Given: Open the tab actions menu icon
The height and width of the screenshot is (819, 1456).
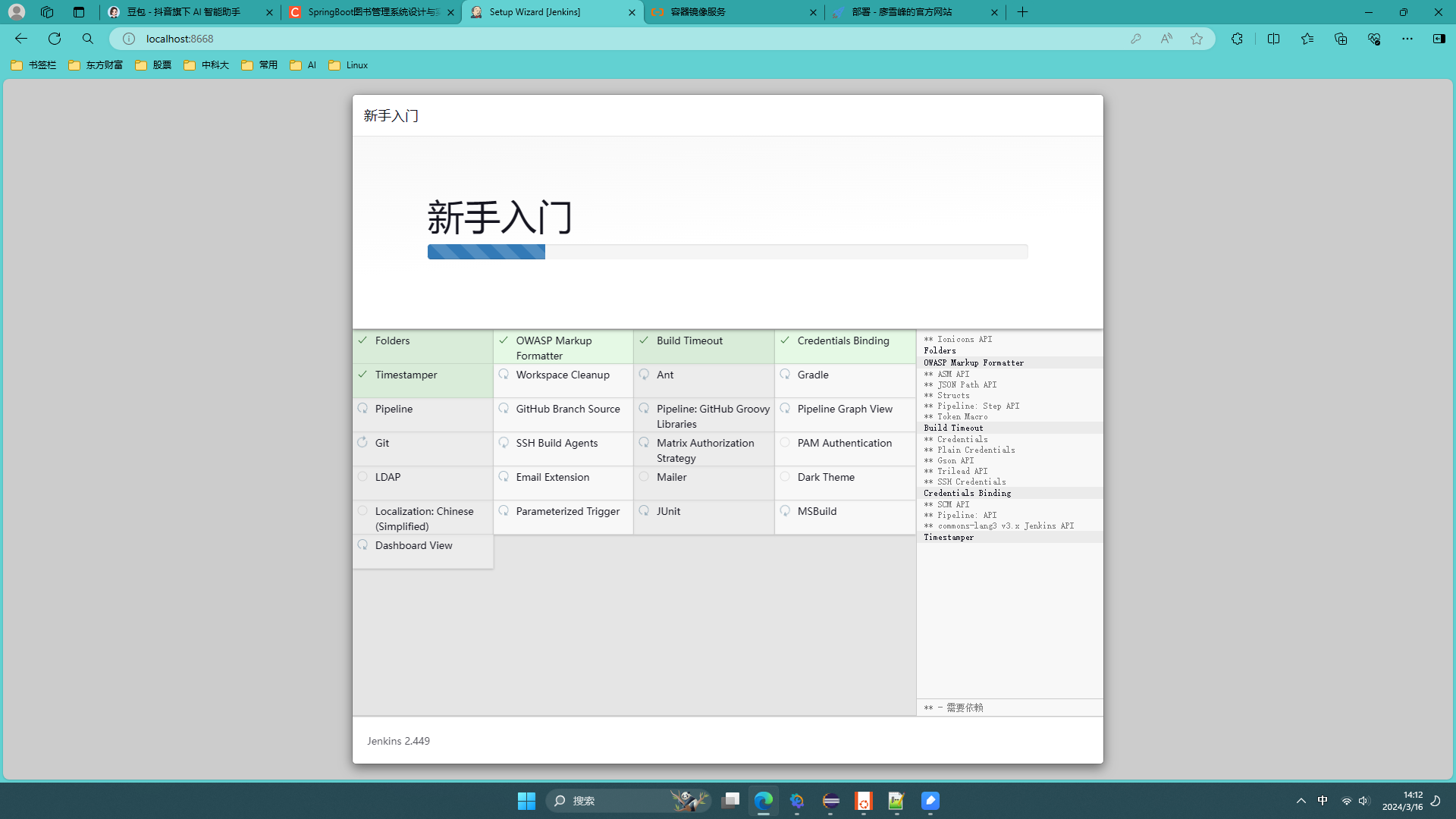Looking at the screenshot, I should tap(79, 12).
